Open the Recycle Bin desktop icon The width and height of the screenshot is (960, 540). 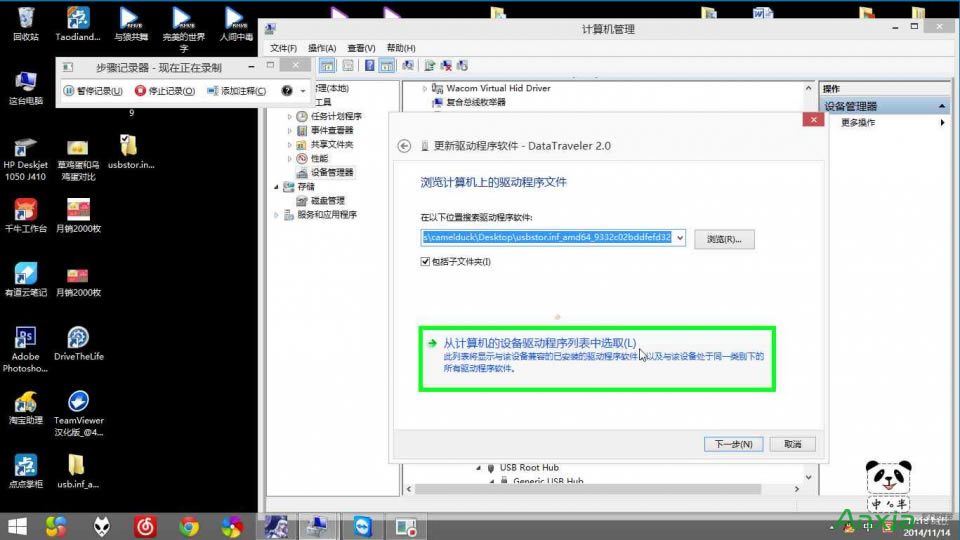[x=26, y=18]
